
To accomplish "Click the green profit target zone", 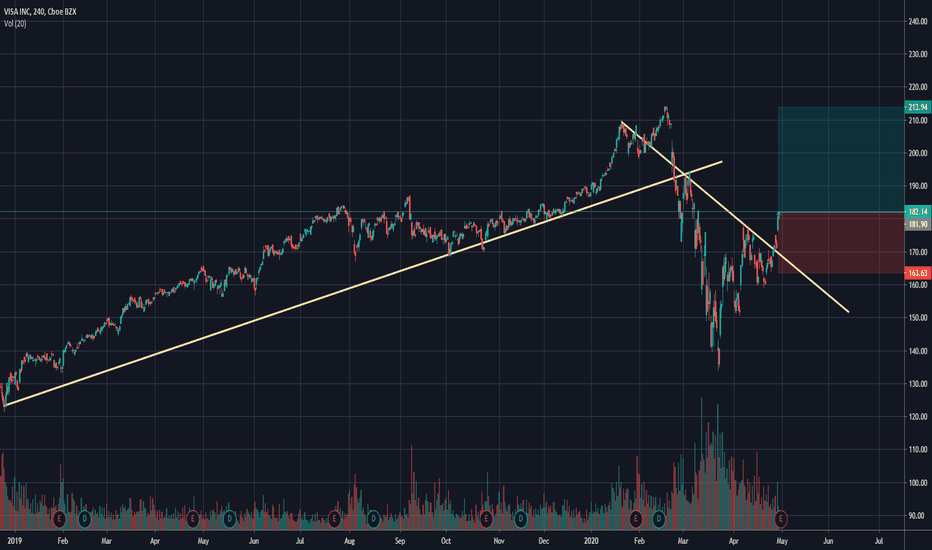I will [x=840, y=159].
